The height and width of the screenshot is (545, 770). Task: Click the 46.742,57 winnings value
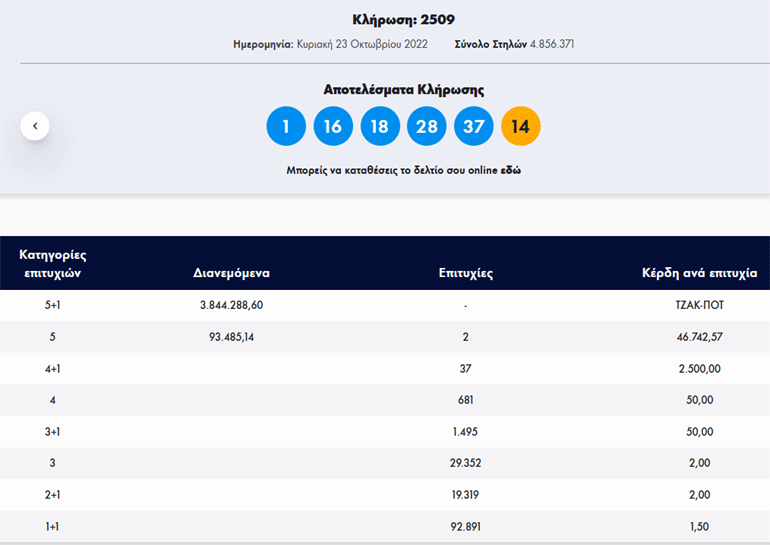click(x=699, y=337)
